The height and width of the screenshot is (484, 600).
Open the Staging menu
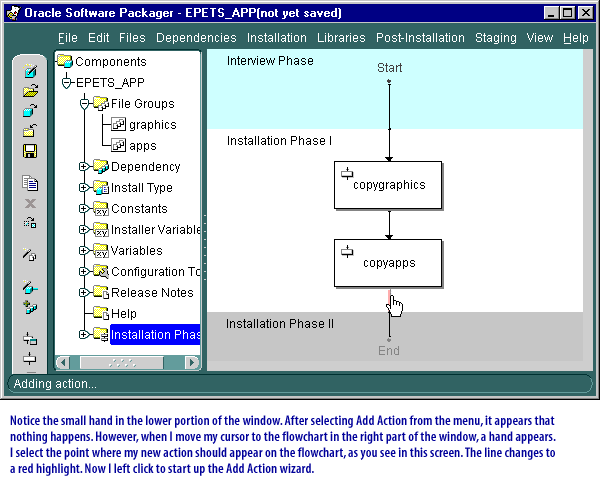tap(496, 38)
